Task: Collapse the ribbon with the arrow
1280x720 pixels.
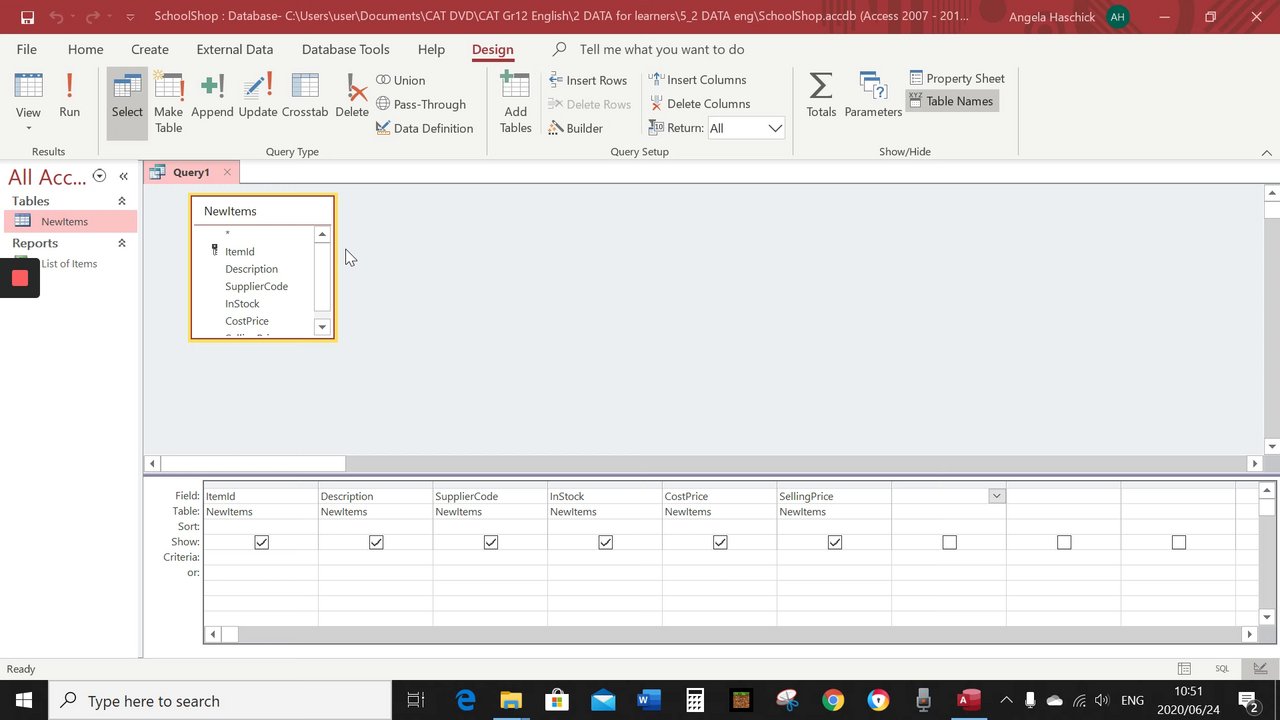Action: click(1266, 153)
